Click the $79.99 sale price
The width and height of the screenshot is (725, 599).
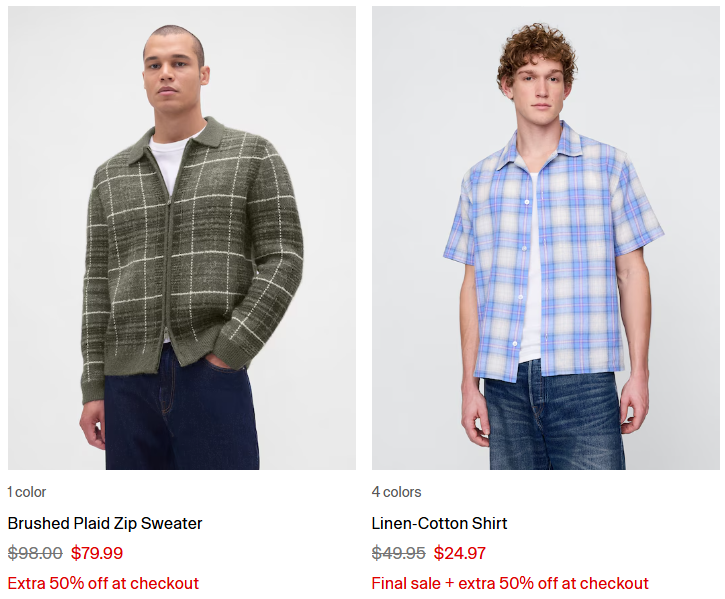[97, 553]
